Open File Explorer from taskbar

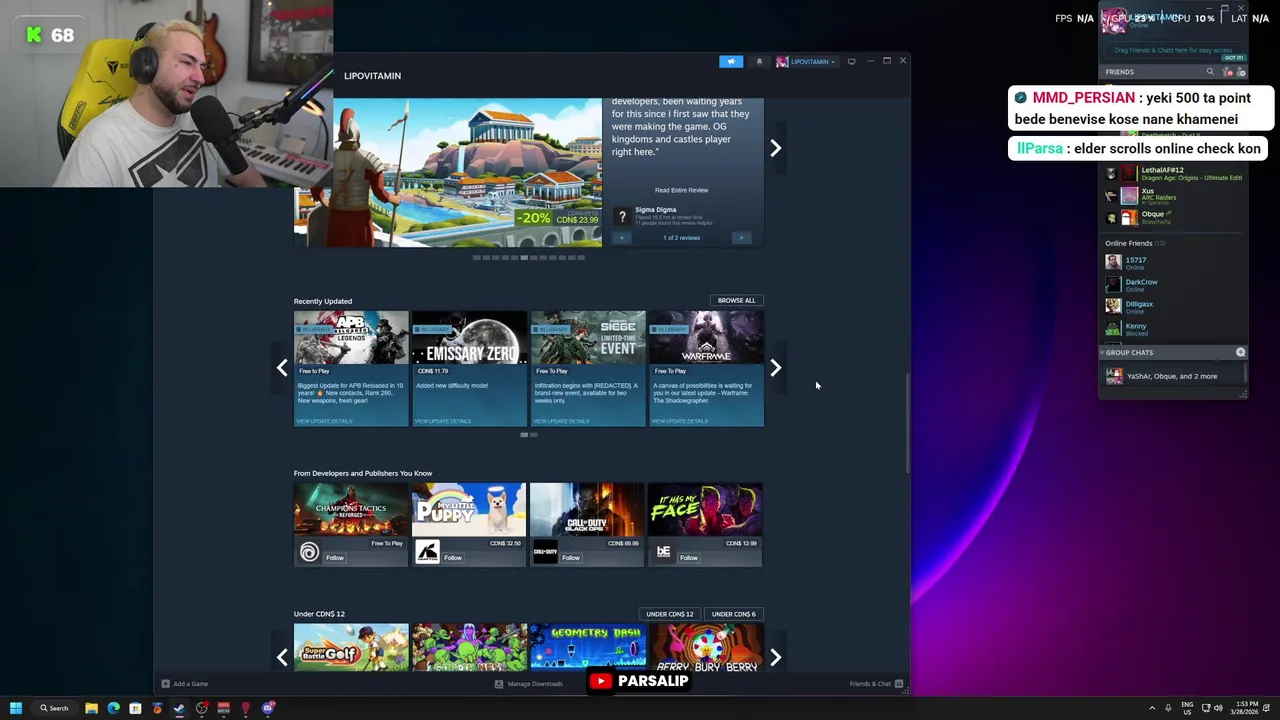(x=91, y=708)
